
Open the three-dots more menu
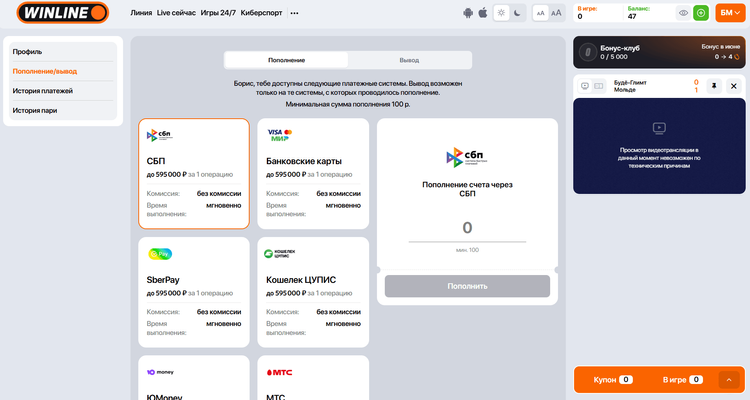coord(295,13)
